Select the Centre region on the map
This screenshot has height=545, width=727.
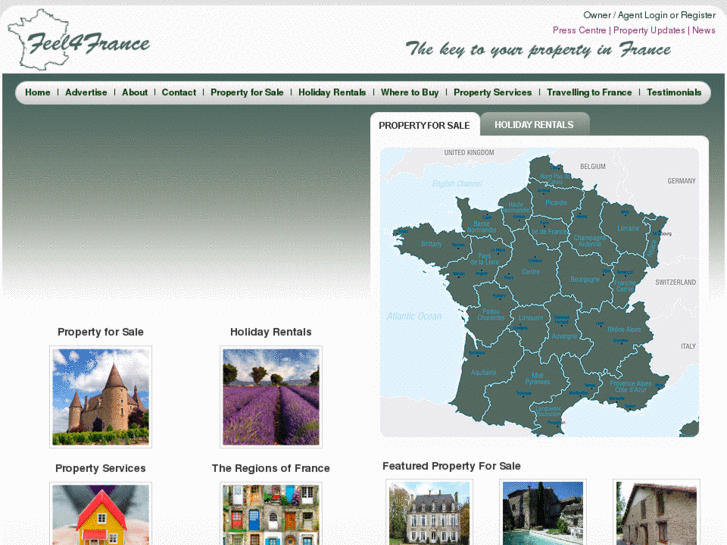click(x=531, y=272)
